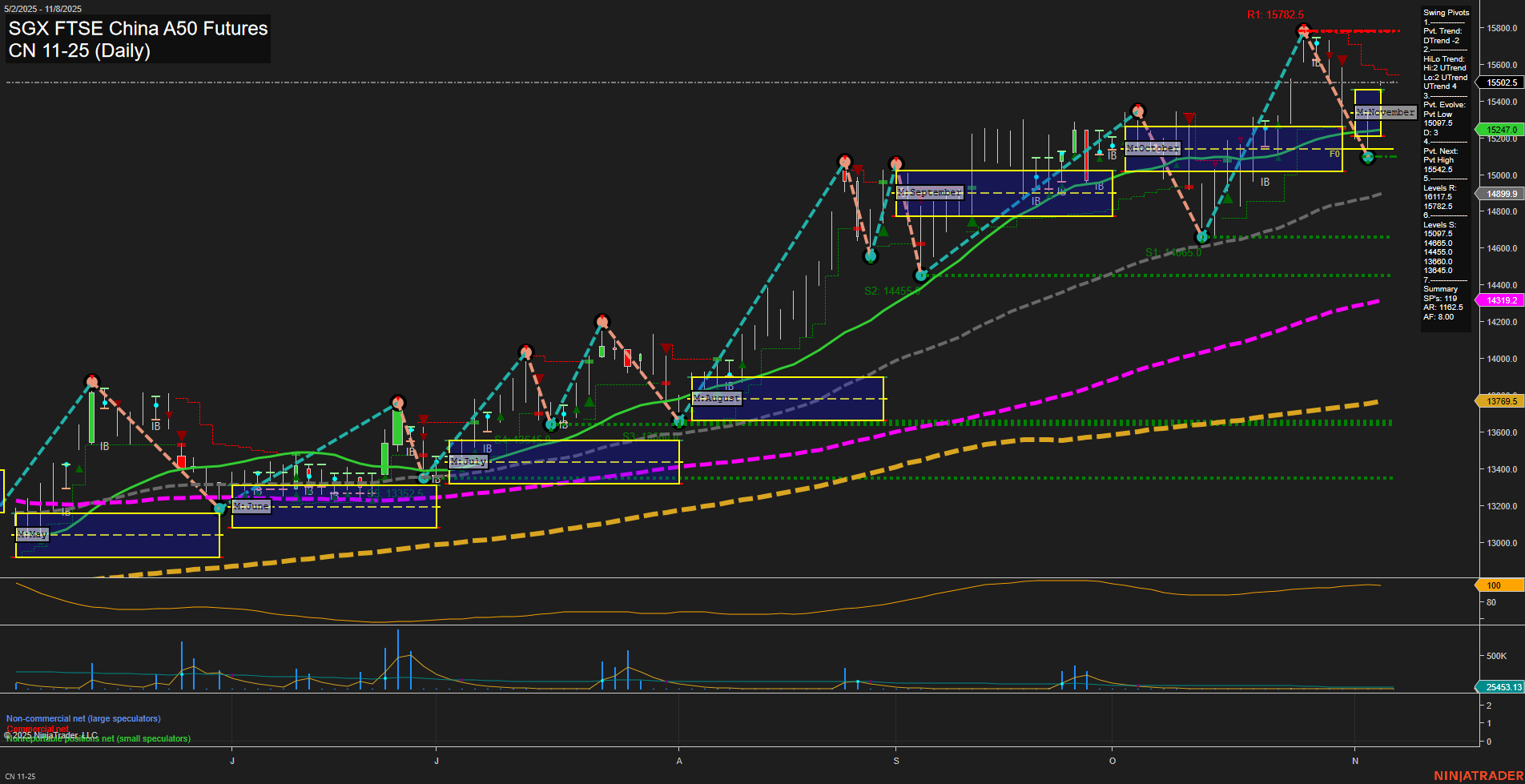
Task: Toggle Nonreportable positions net (small speculators) visibility
Action: [x=97, y=739]
